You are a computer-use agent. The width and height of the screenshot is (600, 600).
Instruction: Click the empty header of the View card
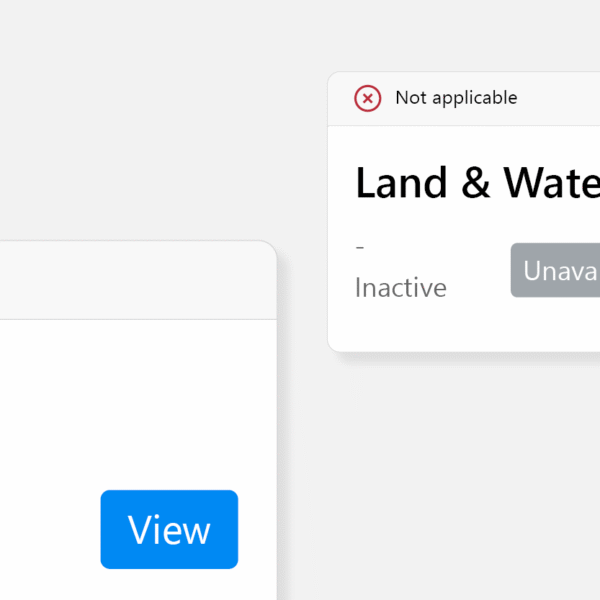[x=130, y=281]
